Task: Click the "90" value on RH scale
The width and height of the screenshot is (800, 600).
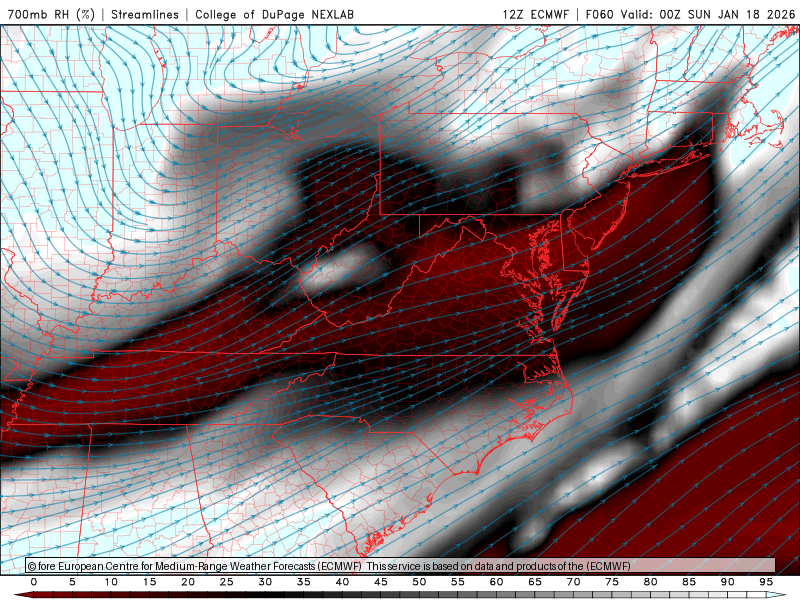Action: tap(728, 582)
